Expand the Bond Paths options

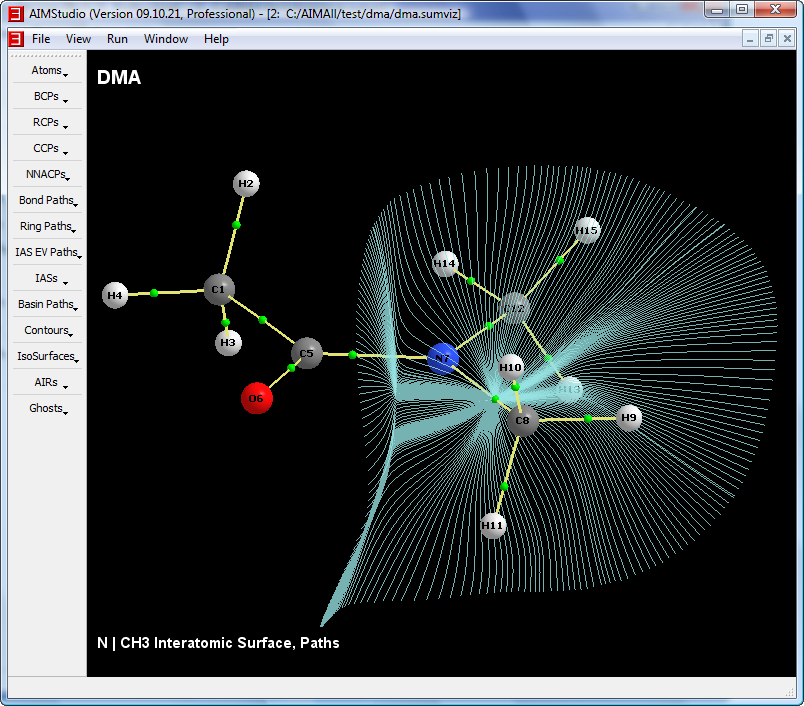coord(47,201)
